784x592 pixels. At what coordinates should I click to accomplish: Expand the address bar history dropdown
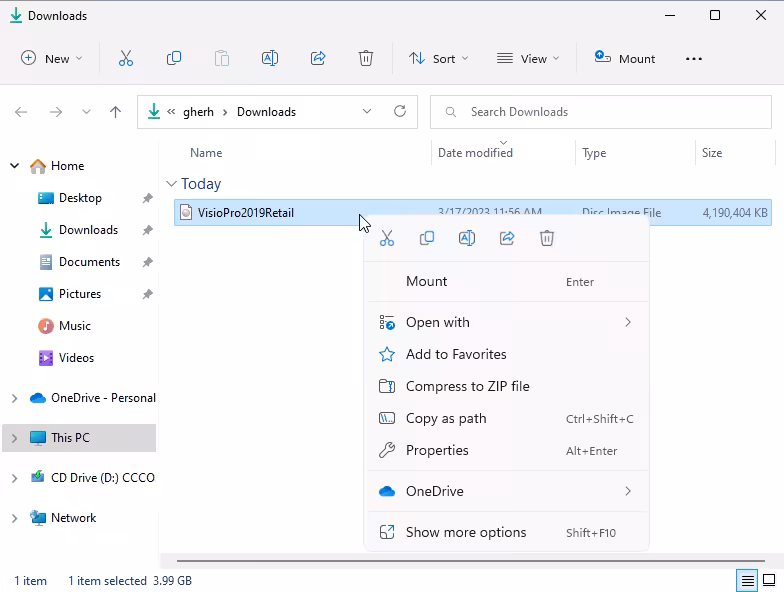pos(367,111)
